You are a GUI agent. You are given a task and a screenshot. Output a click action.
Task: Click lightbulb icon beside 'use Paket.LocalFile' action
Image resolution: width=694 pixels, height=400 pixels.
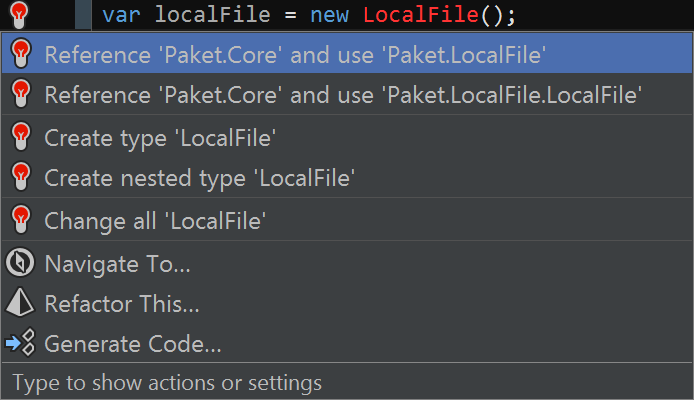point(21,54)
